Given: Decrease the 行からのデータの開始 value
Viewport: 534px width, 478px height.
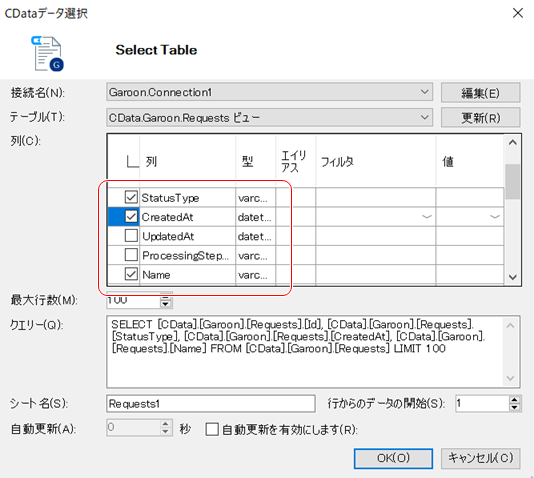Looking at the screenshot, I should [515, 407].
